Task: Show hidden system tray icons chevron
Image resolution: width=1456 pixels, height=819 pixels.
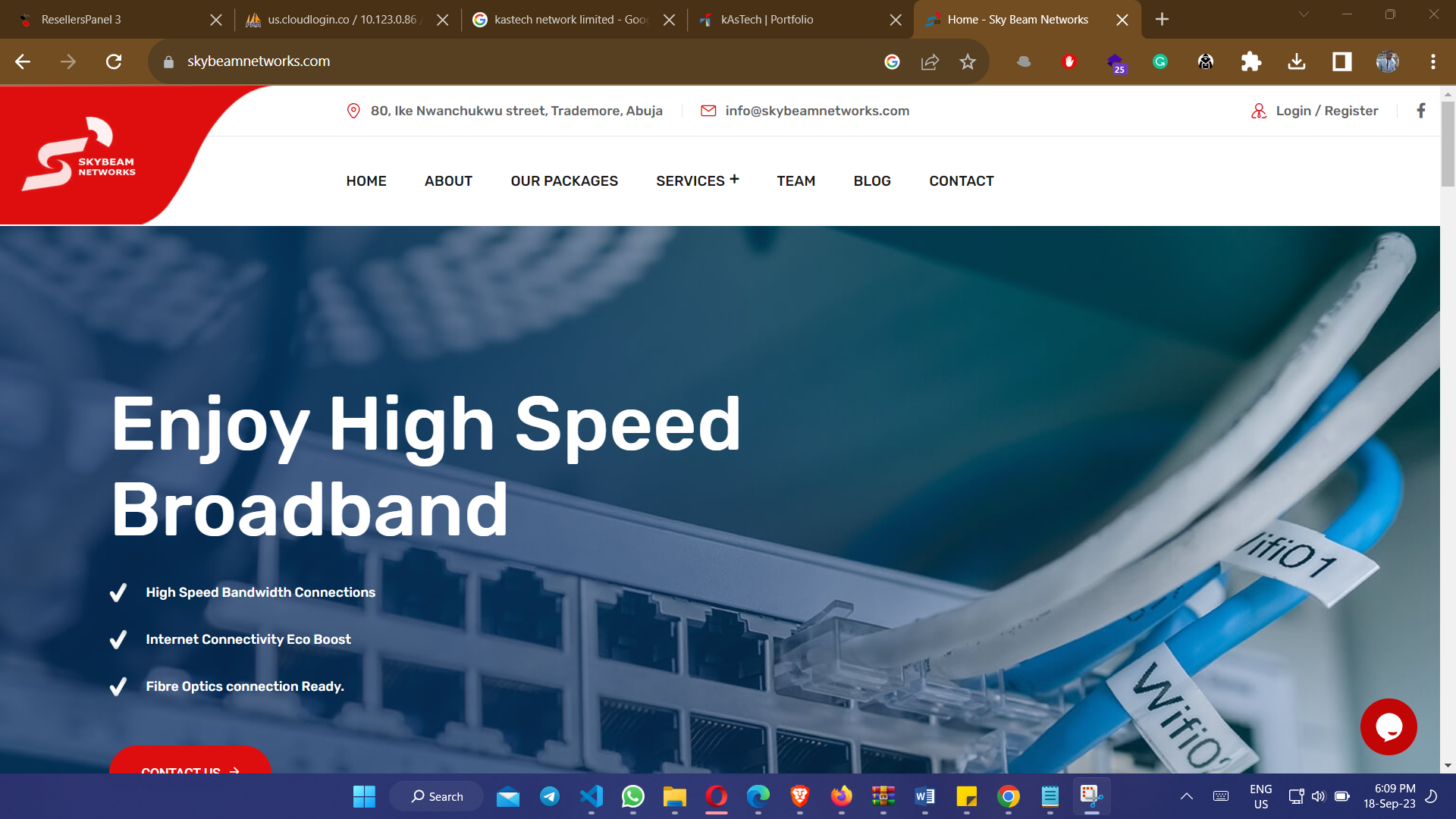Action: pyautogui.click(x=1187, y=796)
